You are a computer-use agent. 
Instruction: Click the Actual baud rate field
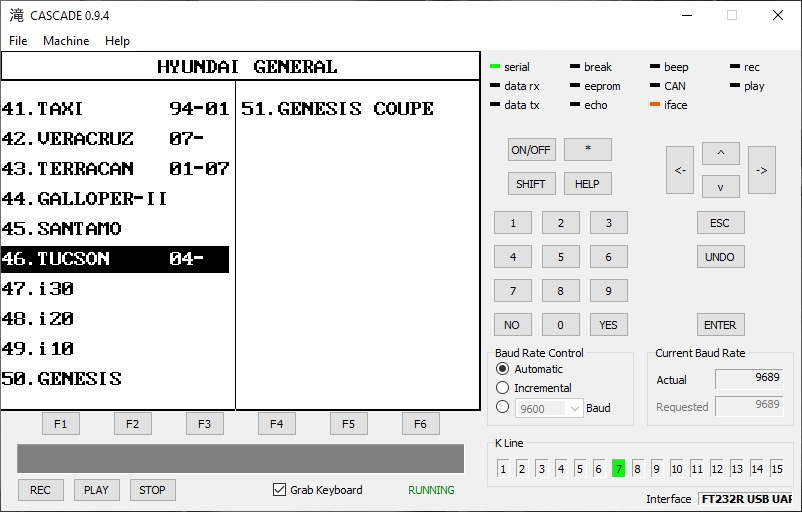(749, 379)
